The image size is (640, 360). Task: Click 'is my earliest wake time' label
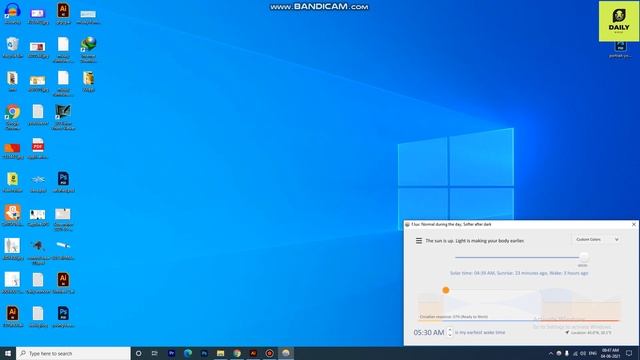click(x=480, y=333)
